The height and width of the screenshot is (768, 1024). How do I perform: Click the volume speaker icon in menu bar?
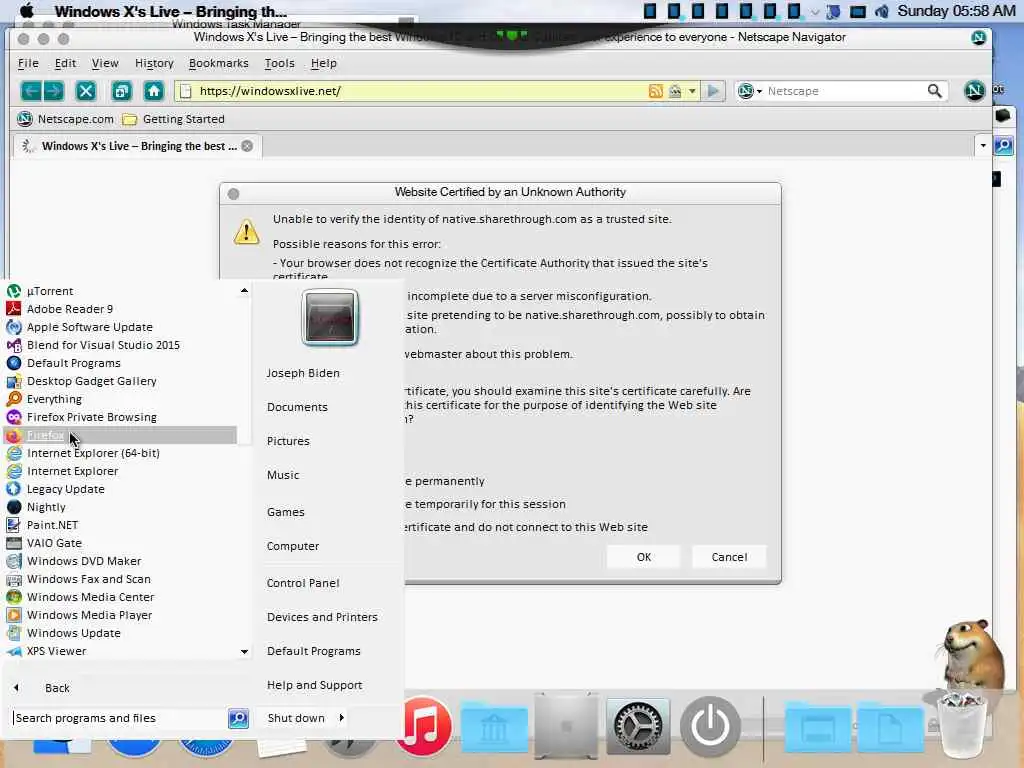click(882, 11)
